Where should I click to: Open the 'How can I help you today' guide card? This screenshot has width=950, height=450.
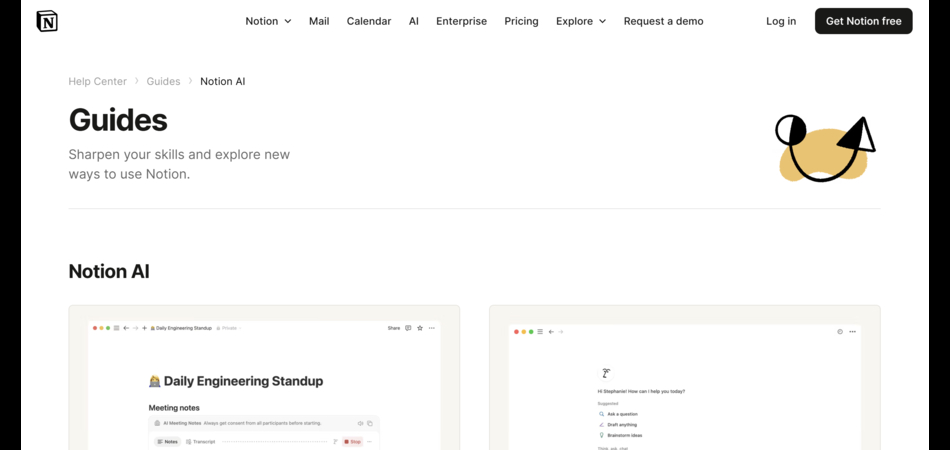(x=685, y=377)
